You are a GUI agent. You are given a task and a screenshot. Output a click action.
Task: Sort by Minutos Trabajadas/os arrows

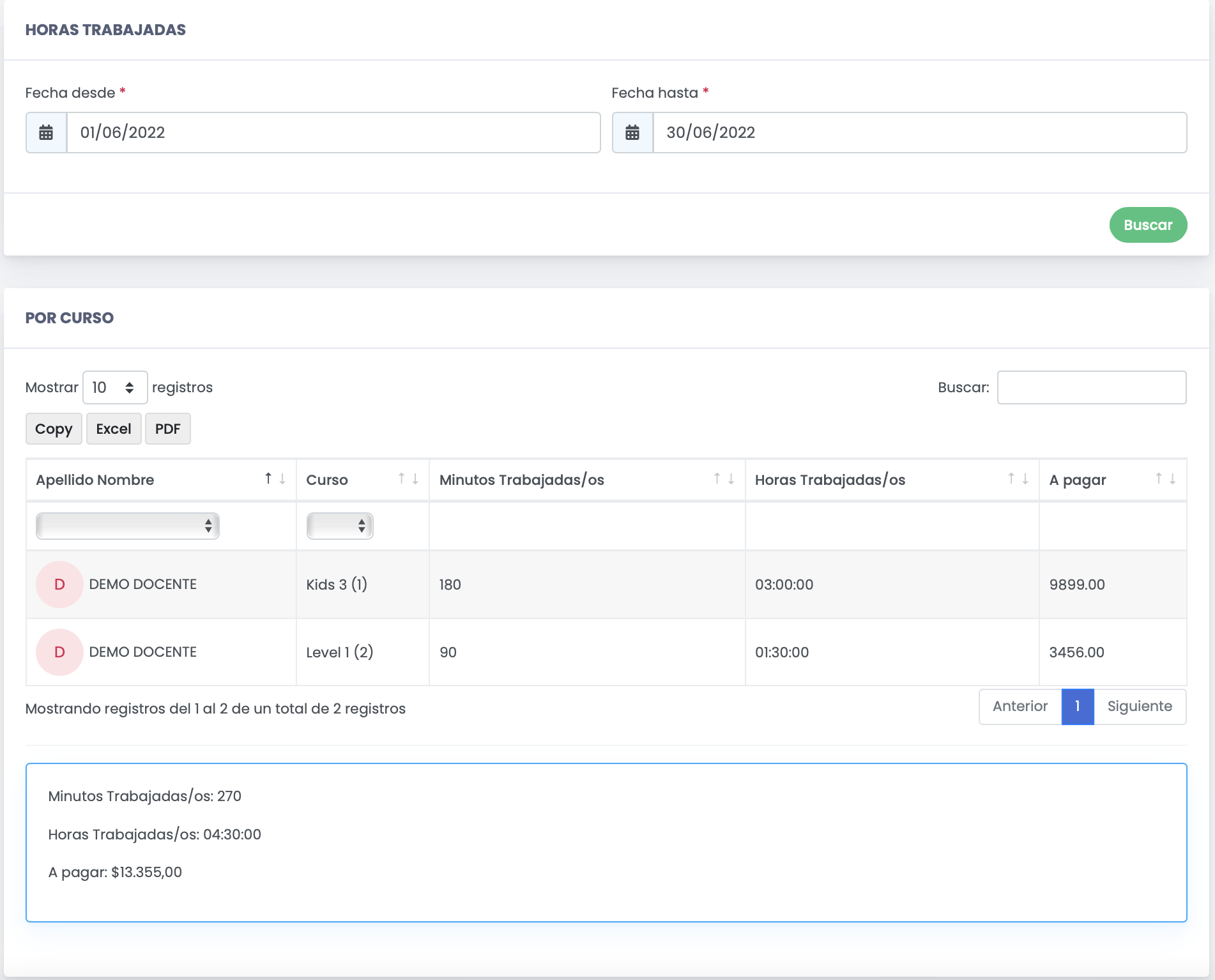(724, 479)
